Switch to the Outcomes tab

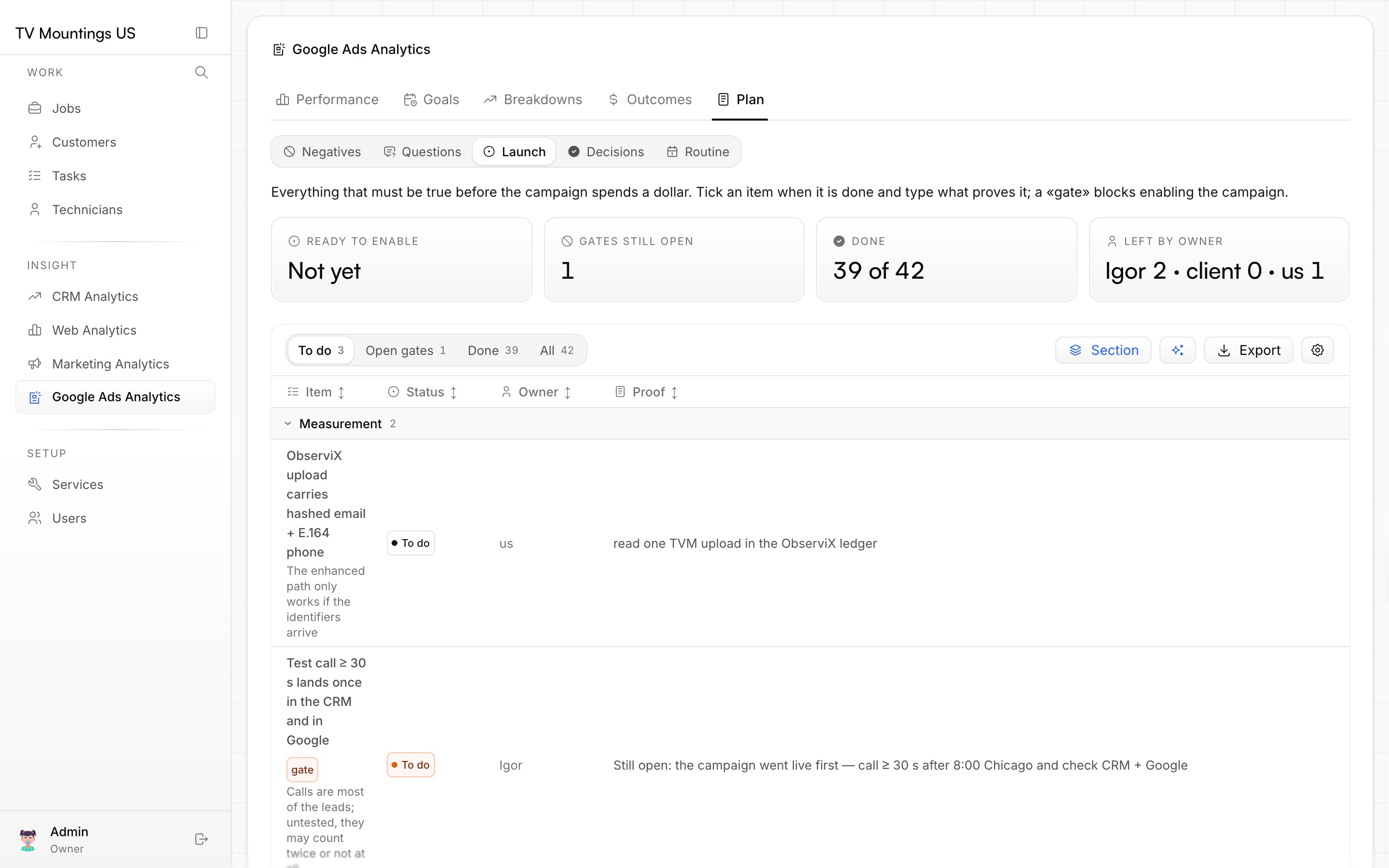click(650, 100)
